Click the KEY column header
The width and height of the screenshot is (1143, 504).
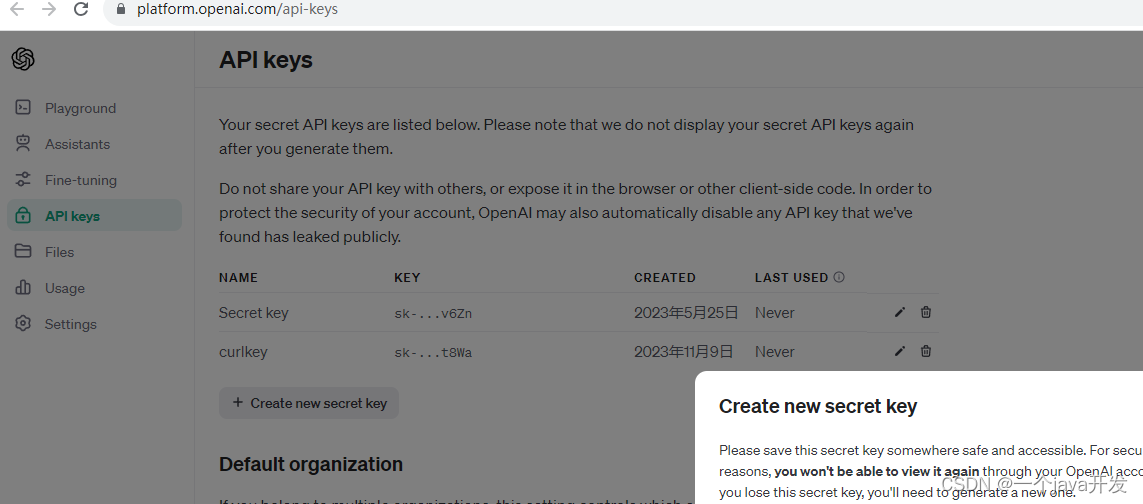point(407,278)
